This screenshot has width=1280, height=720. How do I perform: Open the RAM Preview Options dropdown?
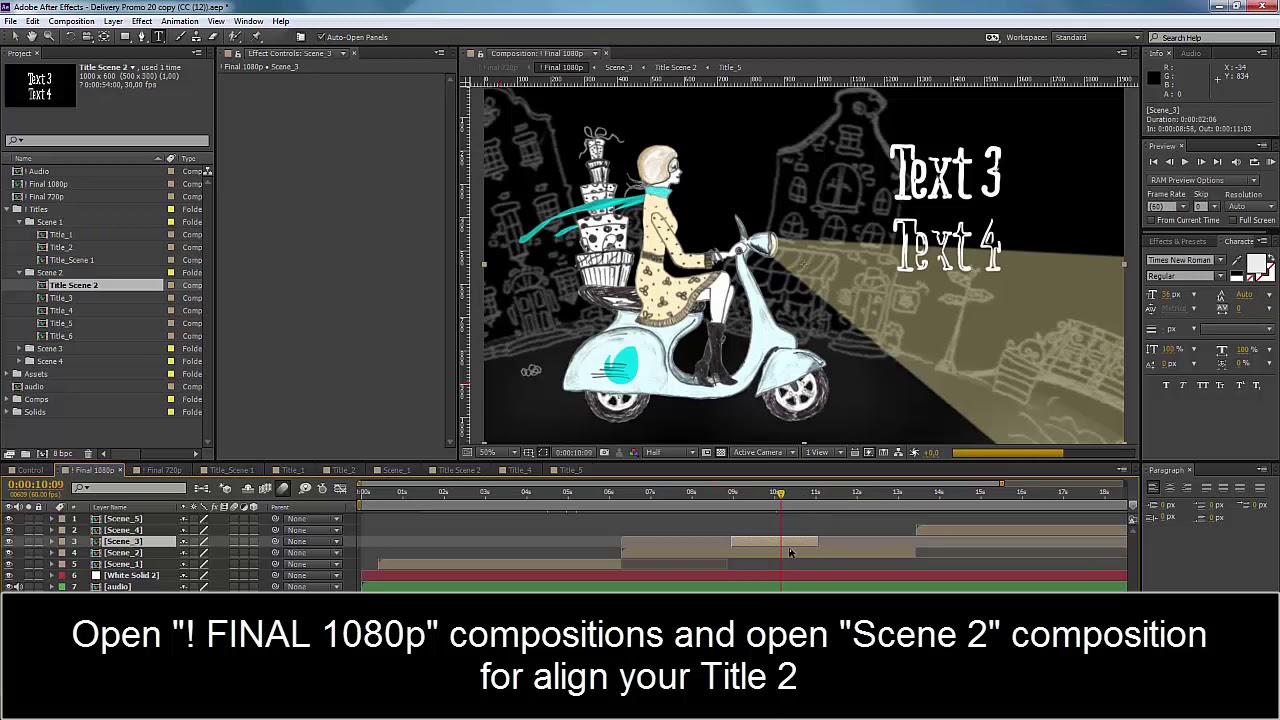(1204, 180)
